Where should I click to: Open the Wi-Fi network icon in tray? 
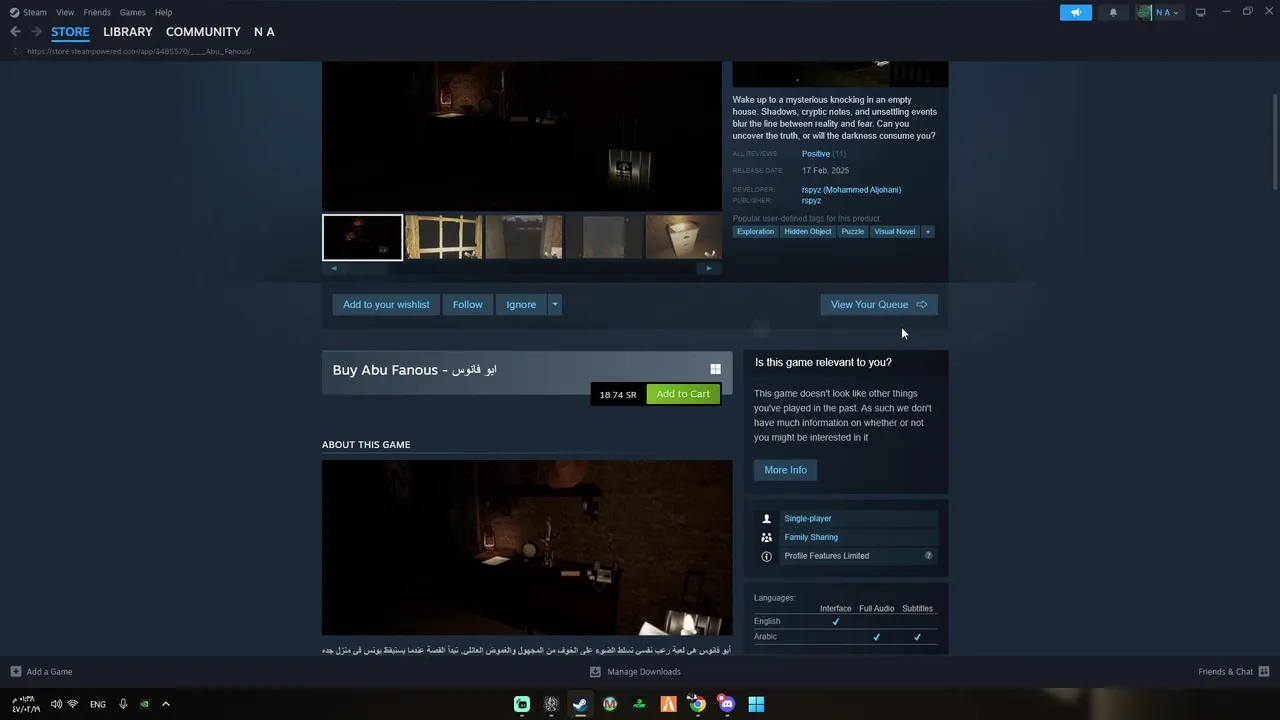click(x=72, y=704)
